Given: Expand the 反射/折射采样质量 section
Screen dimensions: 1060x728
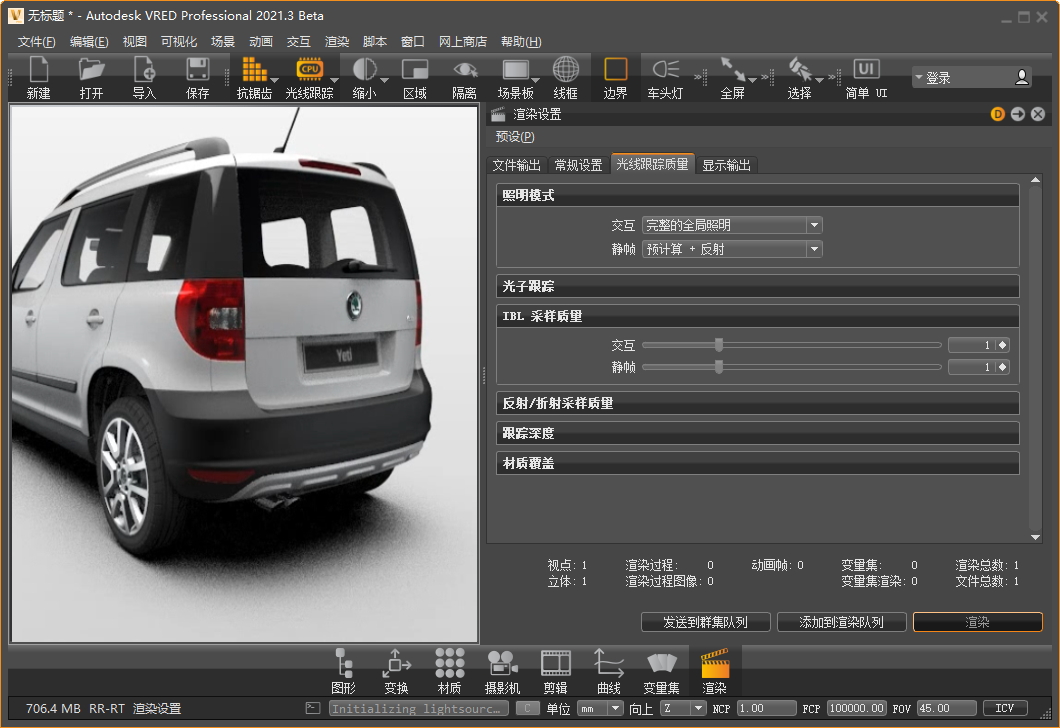Looking at the screenshot, I should (757, 404).
